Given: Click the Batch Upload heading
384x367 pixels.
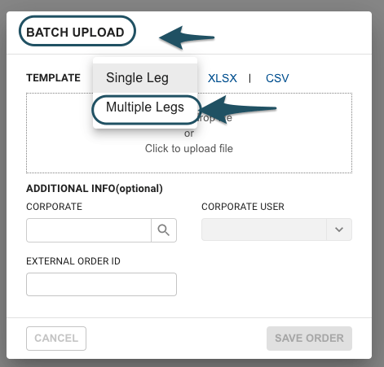Looking at the screenshot, I should 75,32.
